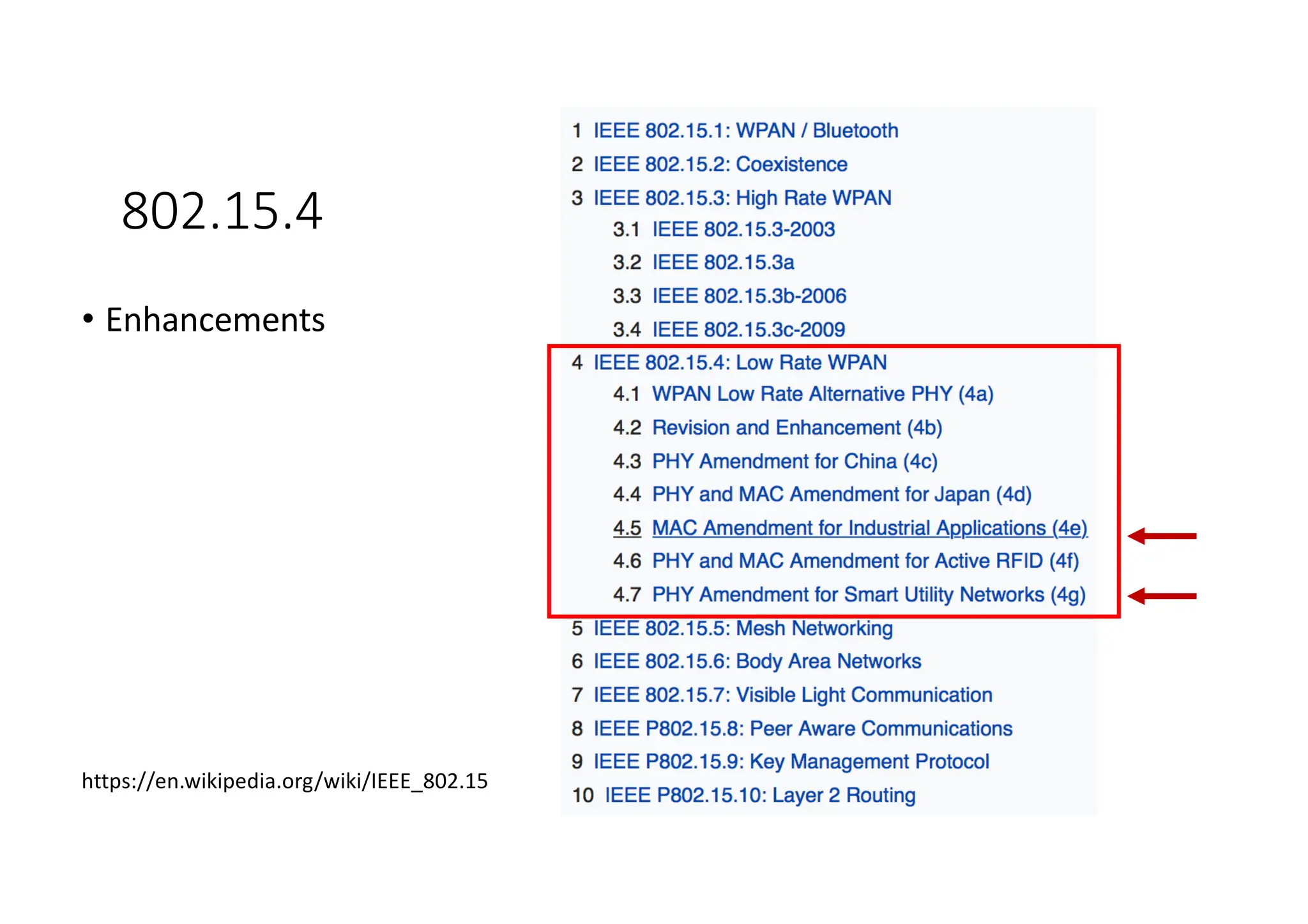Open IEEE P802.15.9: Key Management Protocol

(791, 762)
